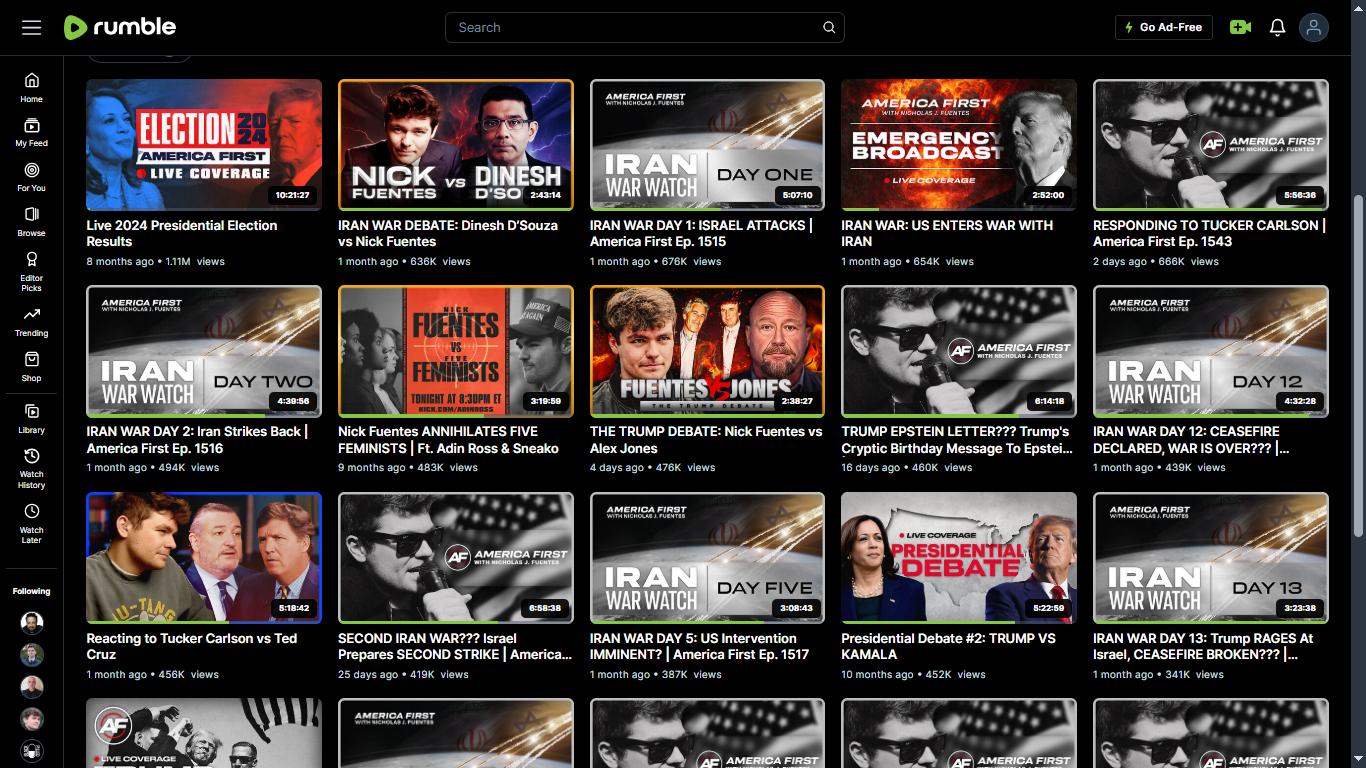Open Nick Fuentes vs Dinesh D'Souza thumbnail
1366x768 pixels.
point(456,145)
